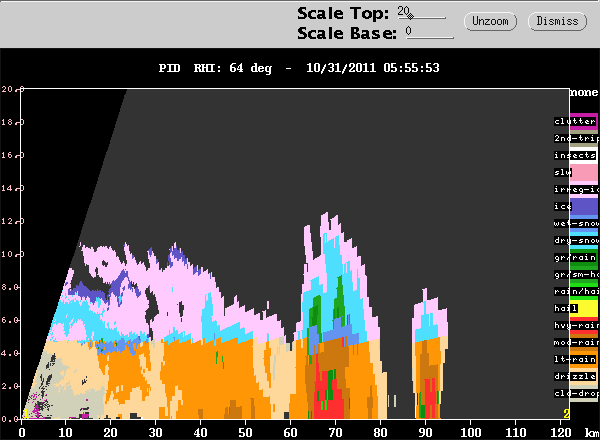Click the Dismiss button
Viewport: 600px width, 440px height.
[557, 21]
